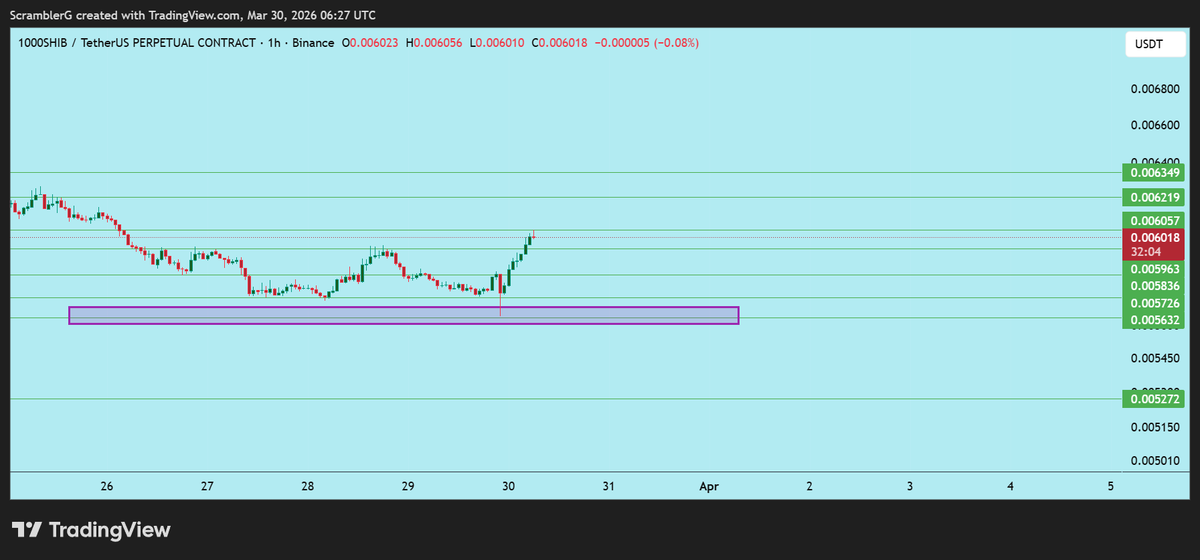
Task: Click date 2 on the time axis
Action: coord(809,486)
